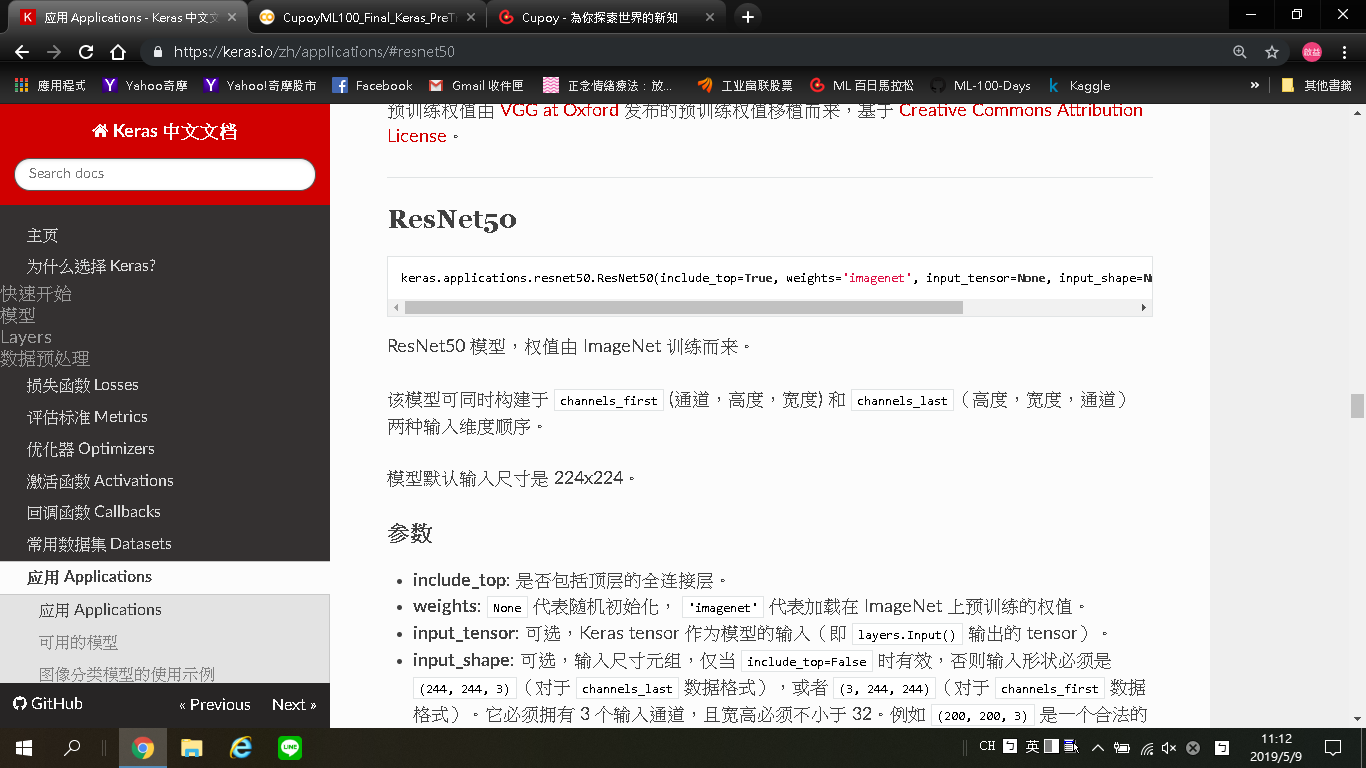Open the Kaggle bookmark
Screen dimensions: 1366x768
(x=1078, y=86)
